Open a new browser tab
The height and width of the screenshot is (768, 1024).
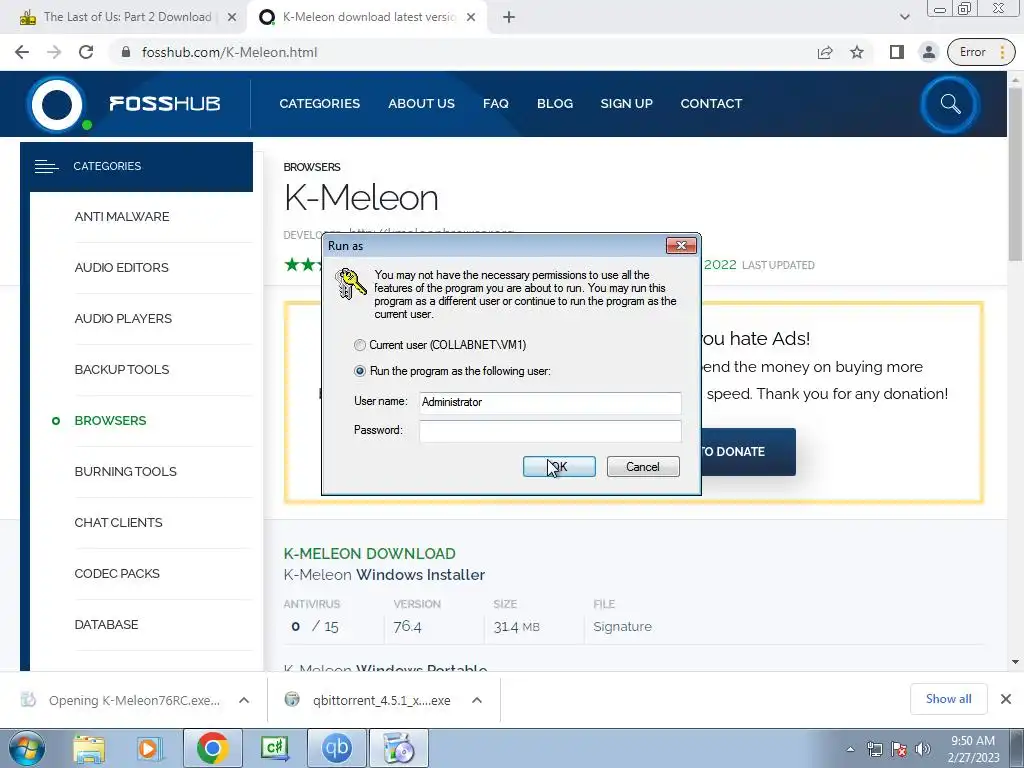tap(509, 17)
